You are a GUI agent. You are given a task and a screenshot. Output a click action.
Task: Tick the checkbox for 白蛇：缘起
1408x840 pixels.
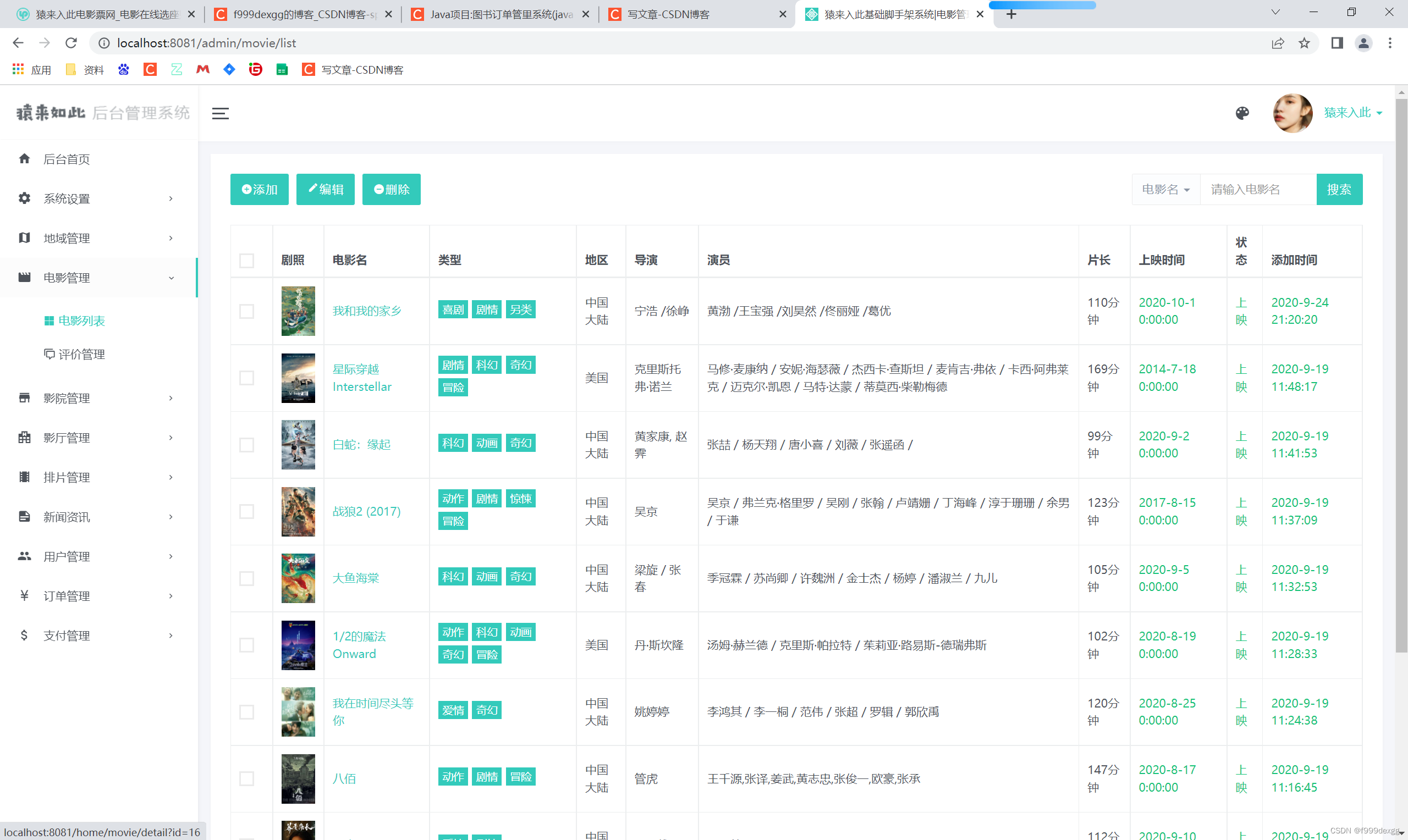coord(247,445)
